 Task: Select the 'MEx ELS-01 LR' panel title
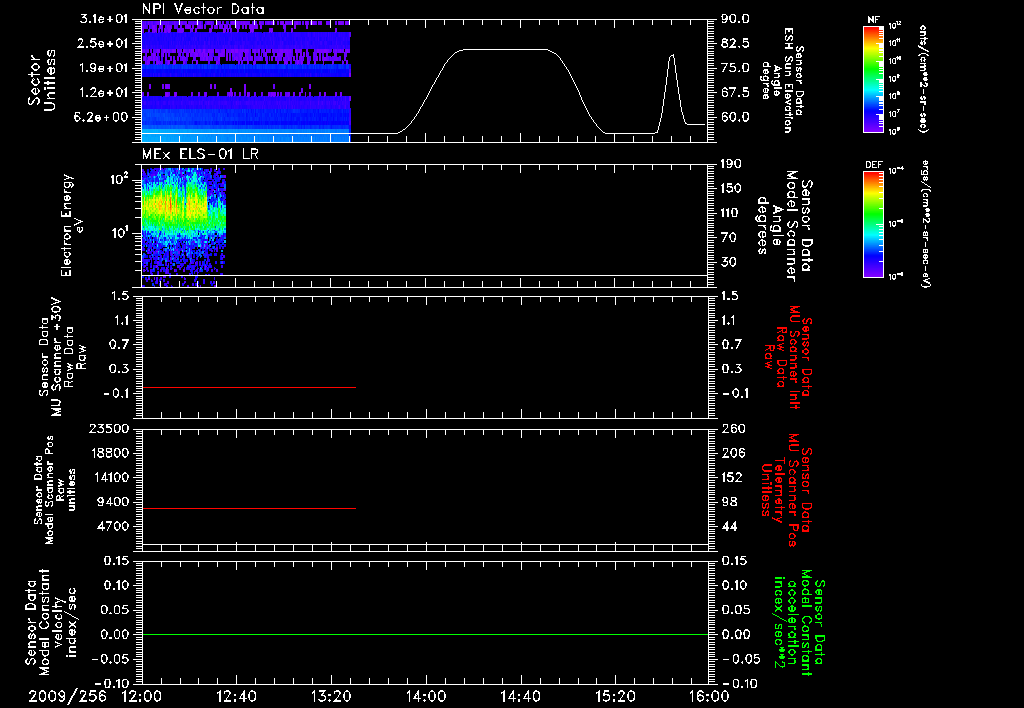[x=200, y=154]
